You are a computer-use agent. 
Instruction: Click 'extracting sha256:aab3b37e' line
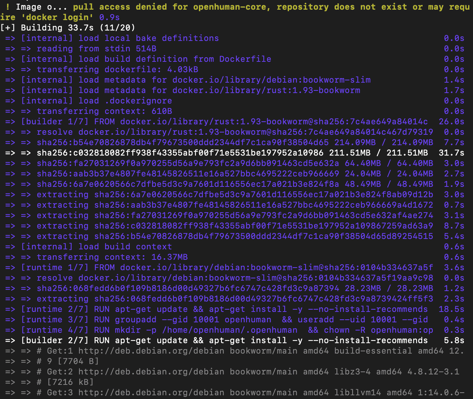235,205
